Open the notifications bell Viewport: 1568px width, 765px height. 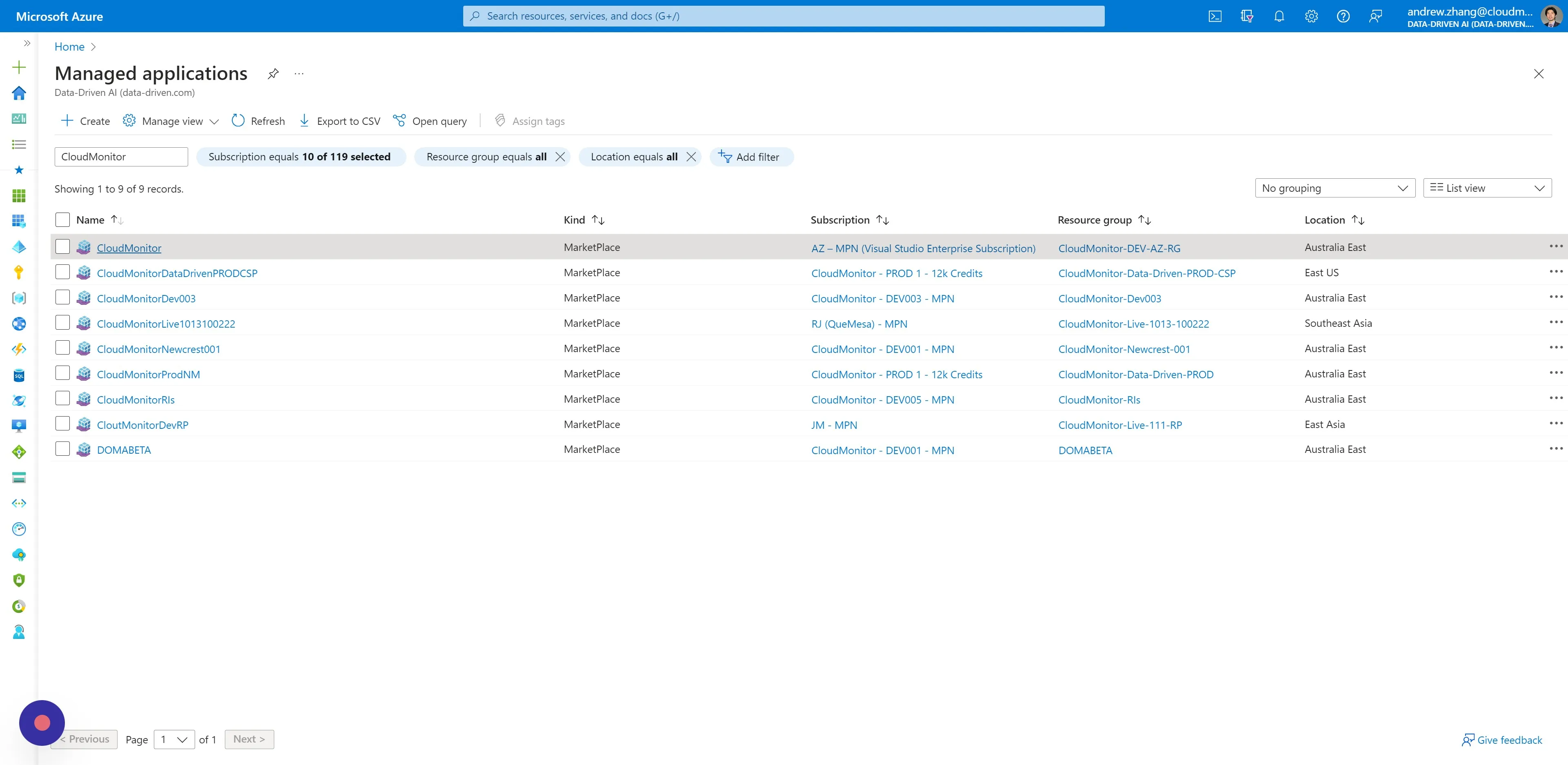pyautogui.click(x=1279, y=16)
